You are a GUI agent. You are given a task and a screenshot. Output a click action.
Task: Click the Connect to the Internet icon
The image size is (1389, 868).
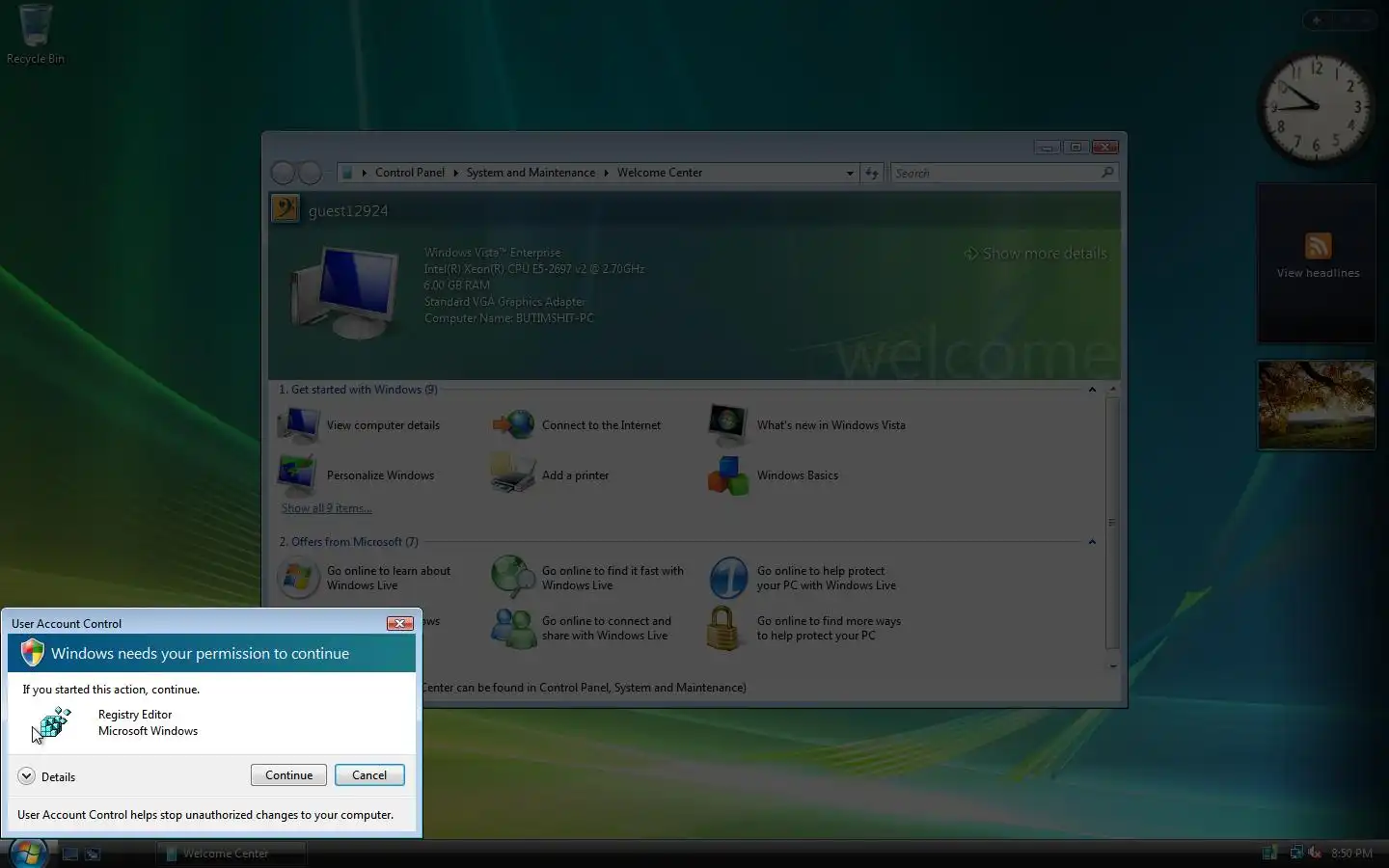click(513, 424)
